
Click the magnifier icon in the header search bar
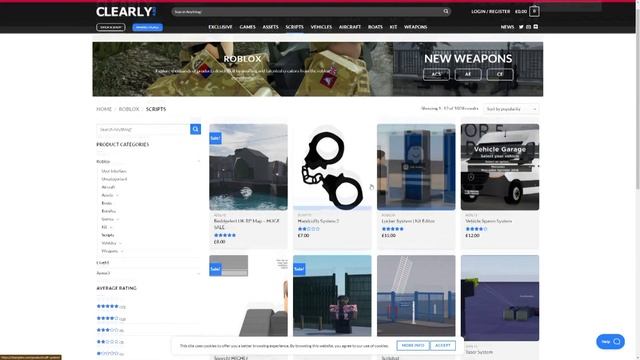[446, 11]
